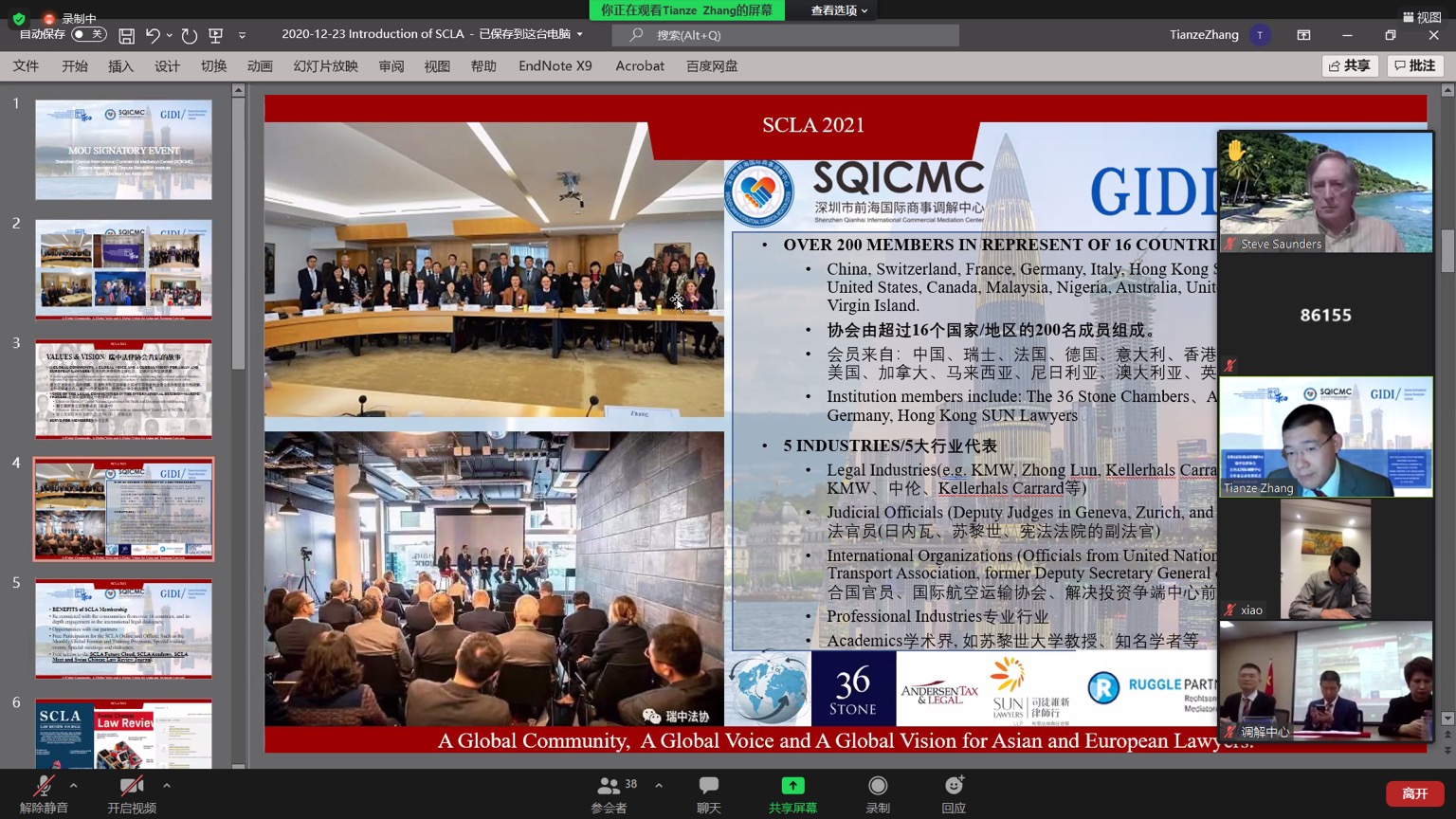Click the Undo arrow icon
The height and width of the screenshot is (819, 1456).
pyautogui.click(x=153, y=35)
